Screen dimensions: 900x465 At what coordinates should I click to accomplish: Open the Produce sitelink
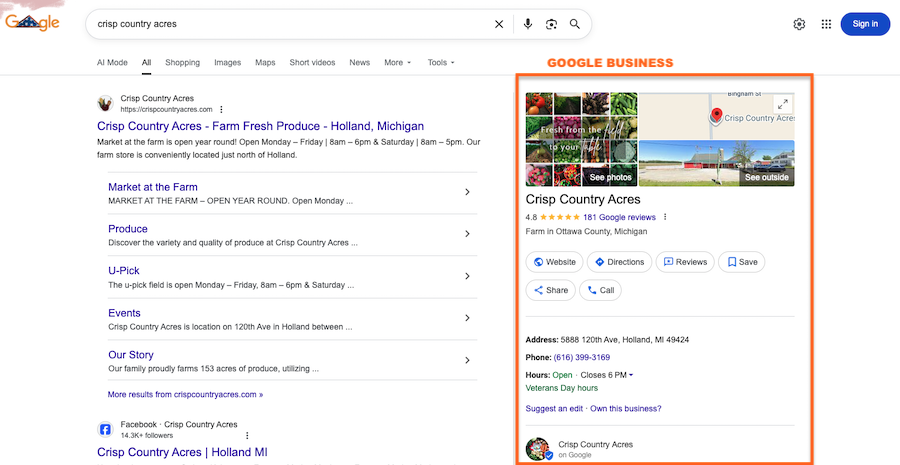[128, 229]
